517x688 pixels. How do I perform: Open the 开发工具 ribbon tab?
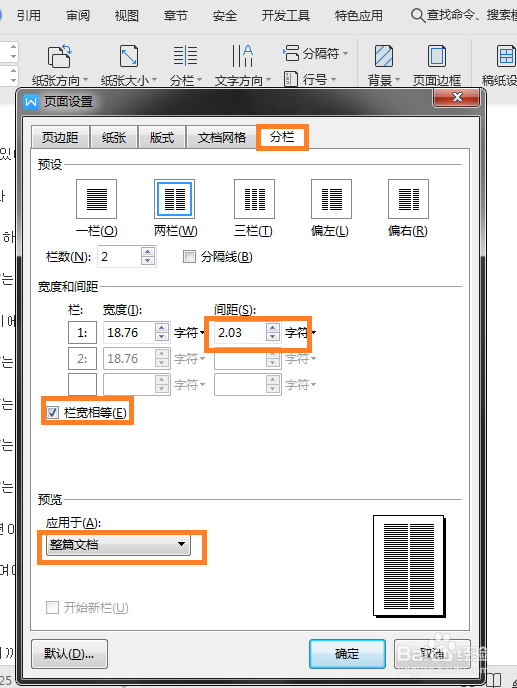point(286,16)
